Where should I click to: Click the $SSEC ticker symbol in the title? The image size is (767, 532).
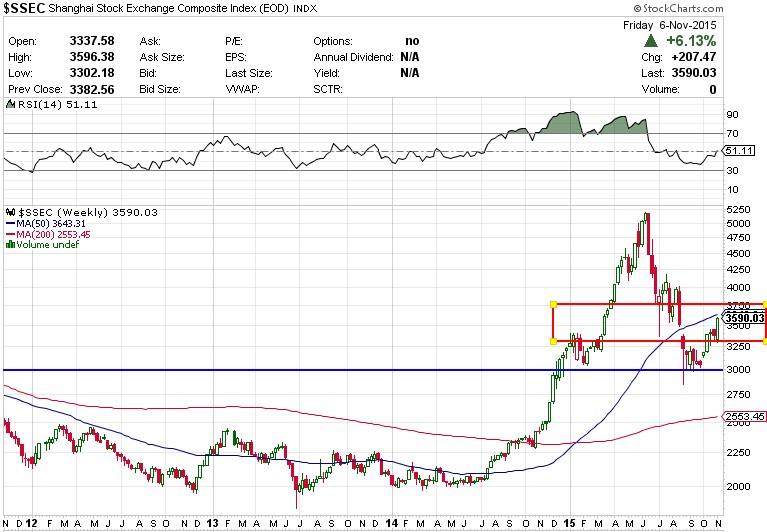pyautogui.click(x=24, y=8)
